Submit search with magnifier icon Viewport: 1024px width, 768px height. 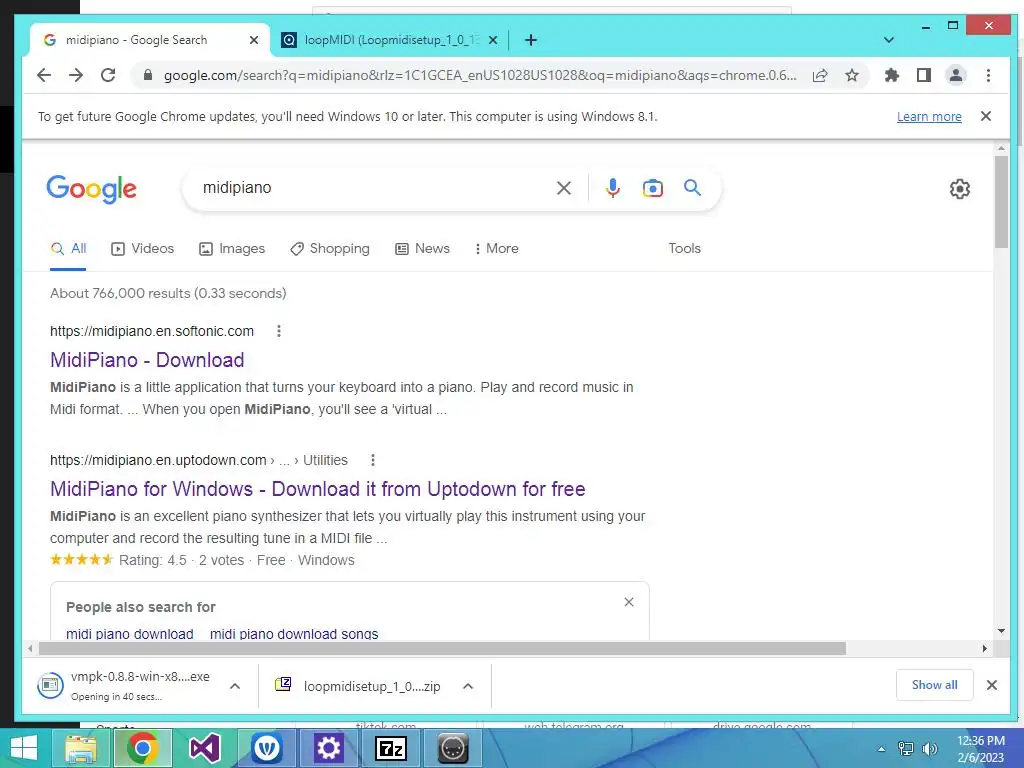[692, 188]
